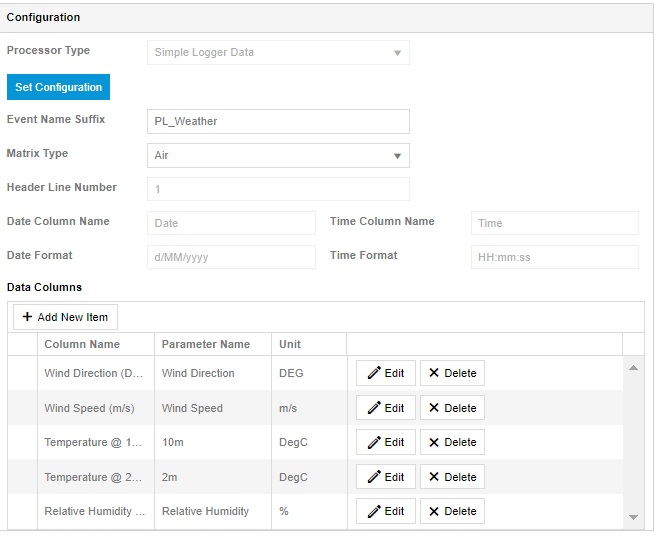Open the Processor Type dropdown
The width and height of the screenshot is (665, 541).
tap(278, 53)
